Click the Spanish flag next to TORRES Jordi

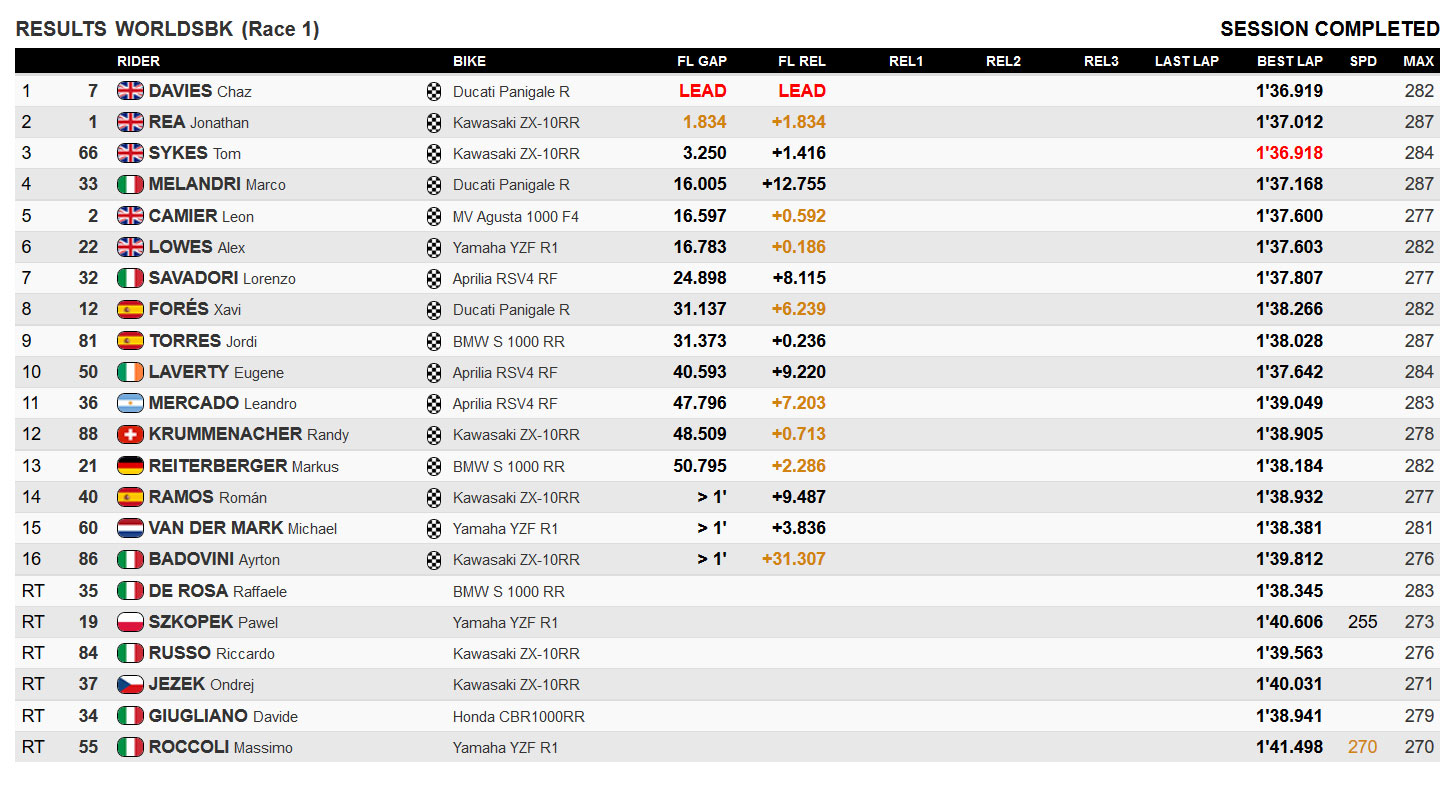[130, 341]
